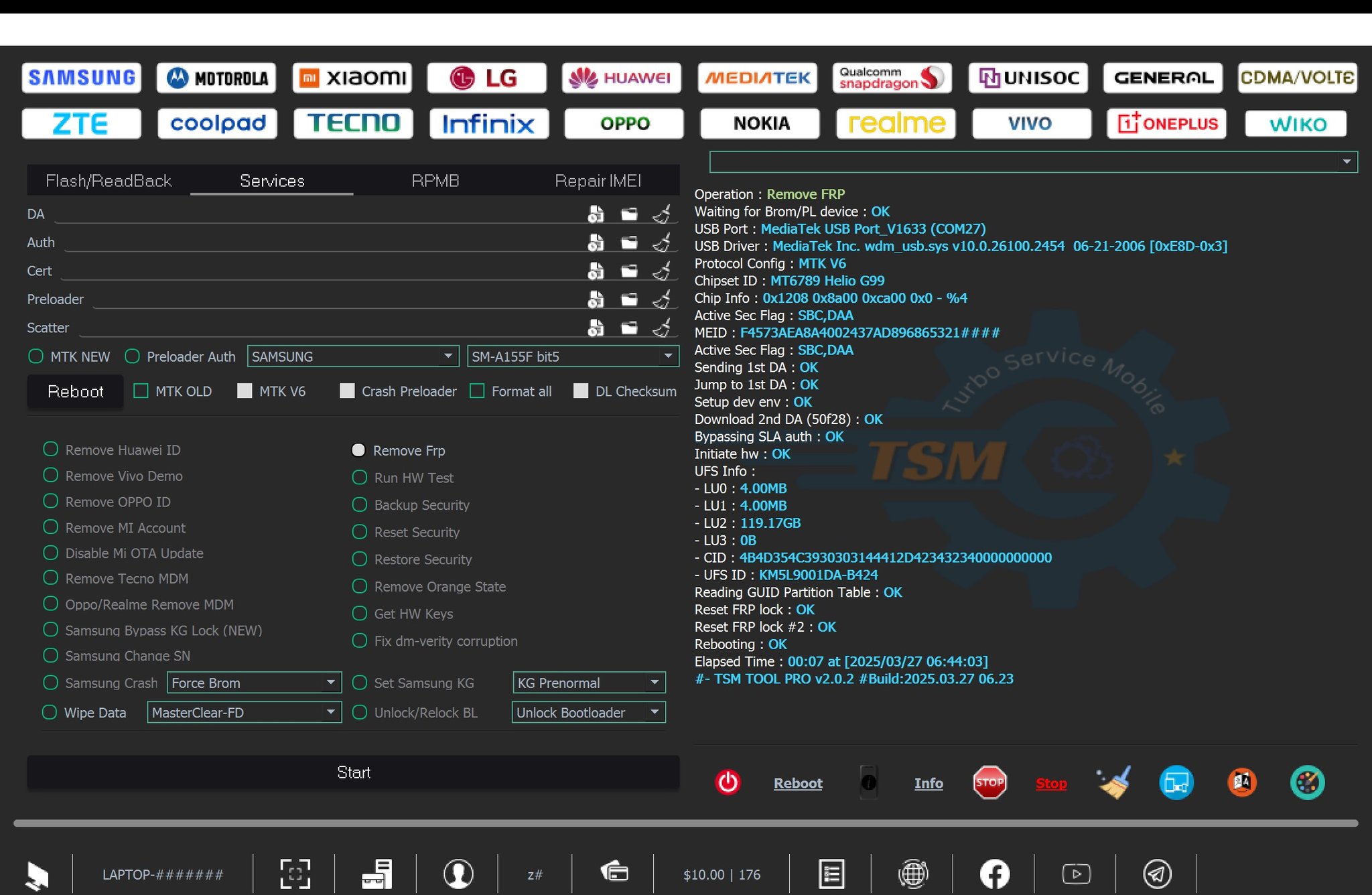This screenshot has height=895, width=1372.
Task: Open the KG Prenormal dropdown
Action: coord(589,683)
